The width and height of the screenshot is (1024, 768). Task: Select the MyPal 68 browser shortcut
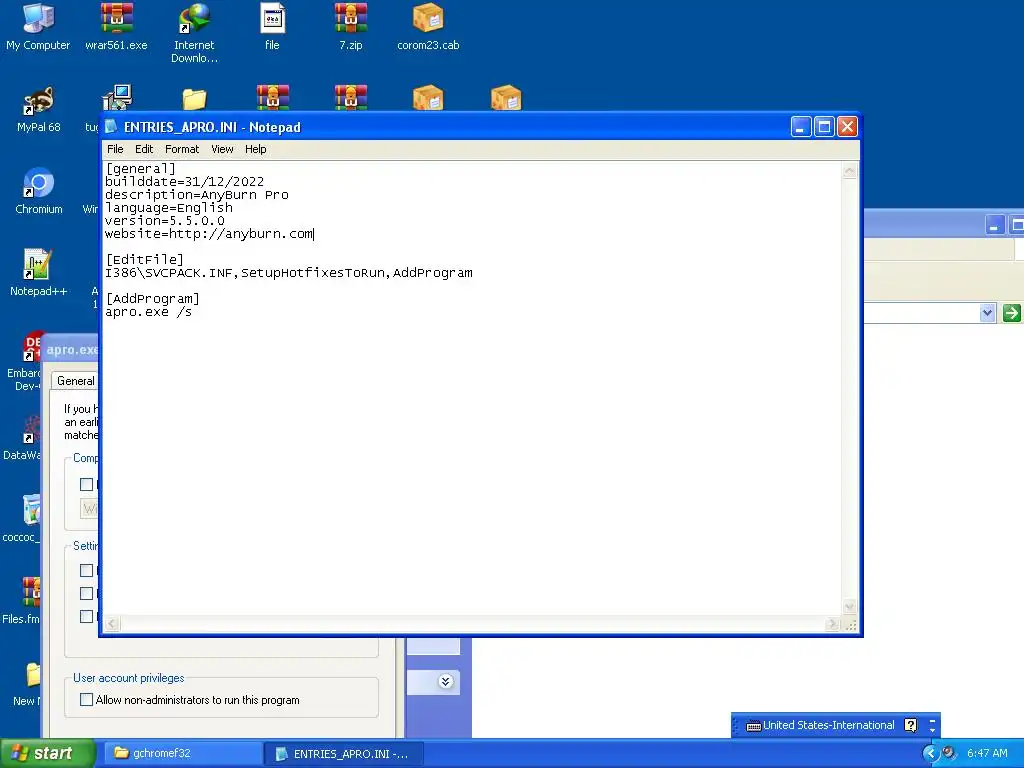tap(38, 110)
